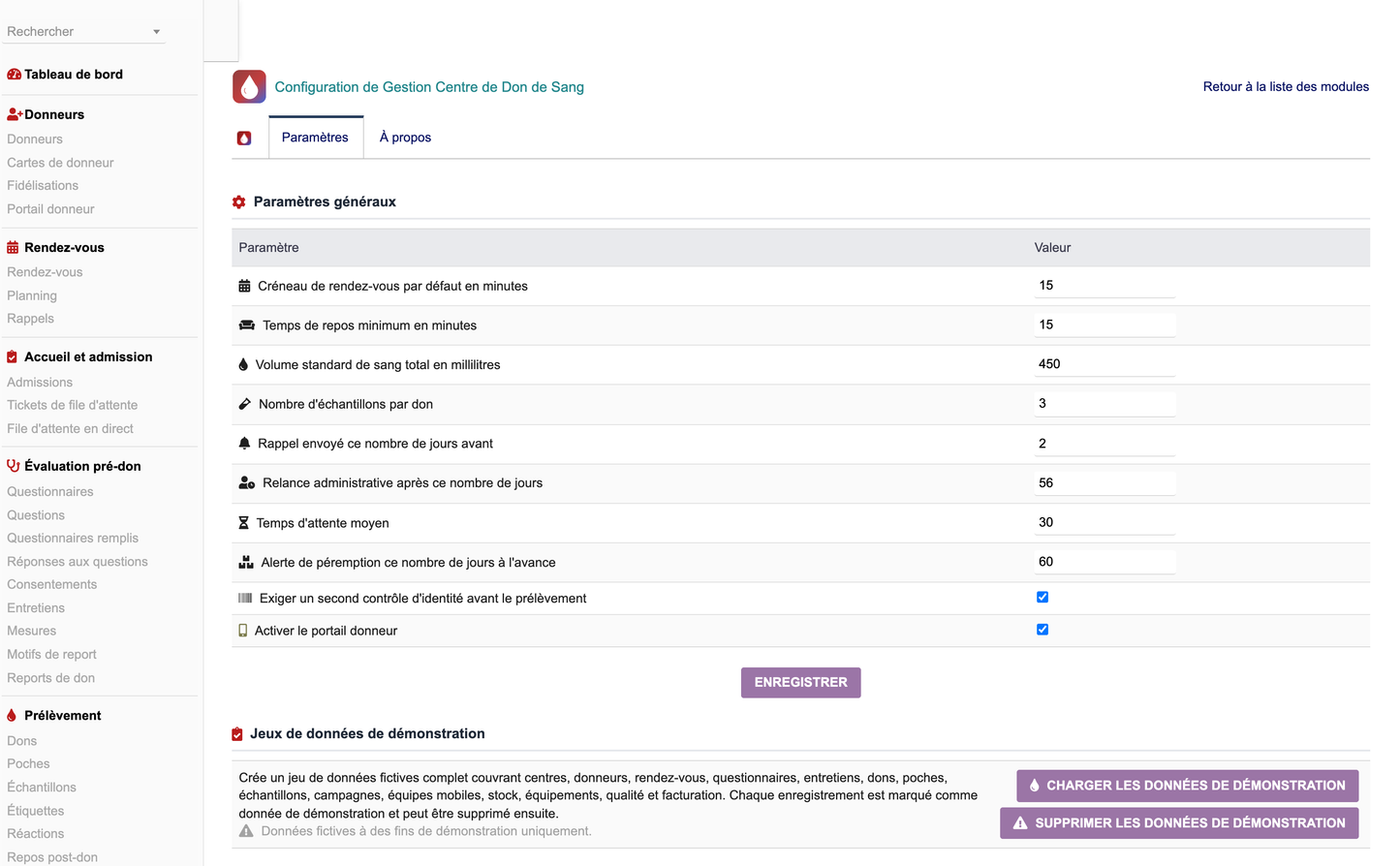Click the clipboard icon beside Jeux de données
This screenshot has height=866, width=1400.
pyautogui.click(x=237, y=734)
